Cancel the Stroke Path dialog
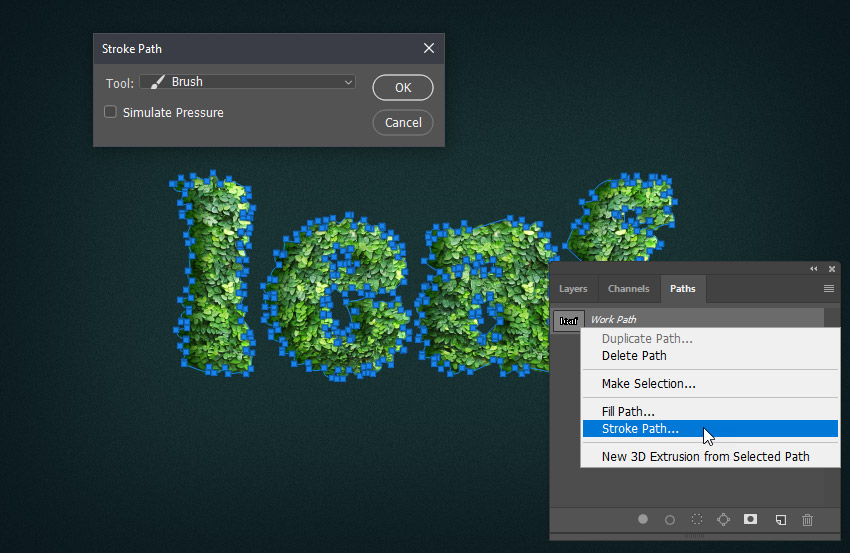Screen dimensions: 850x553 point(403,123)
